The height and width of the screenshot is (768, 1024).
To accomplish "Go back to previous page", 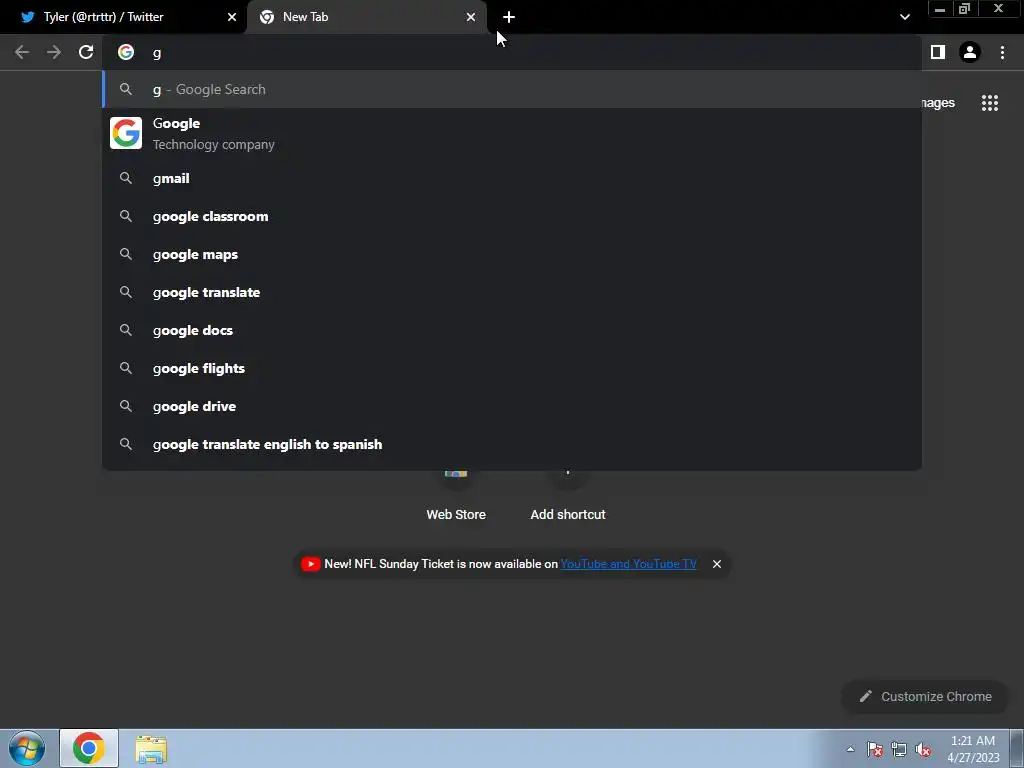I will click(x=22, y=52).
